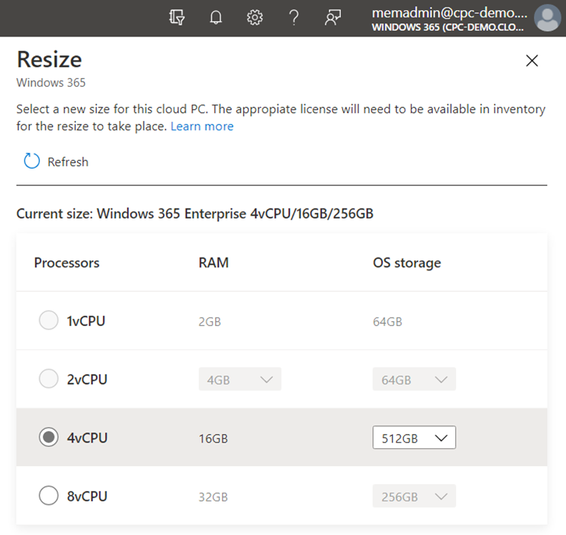This screenshot has width=566, height=535.
Task: Follow the Learn more link
Action: pos(202,126)
